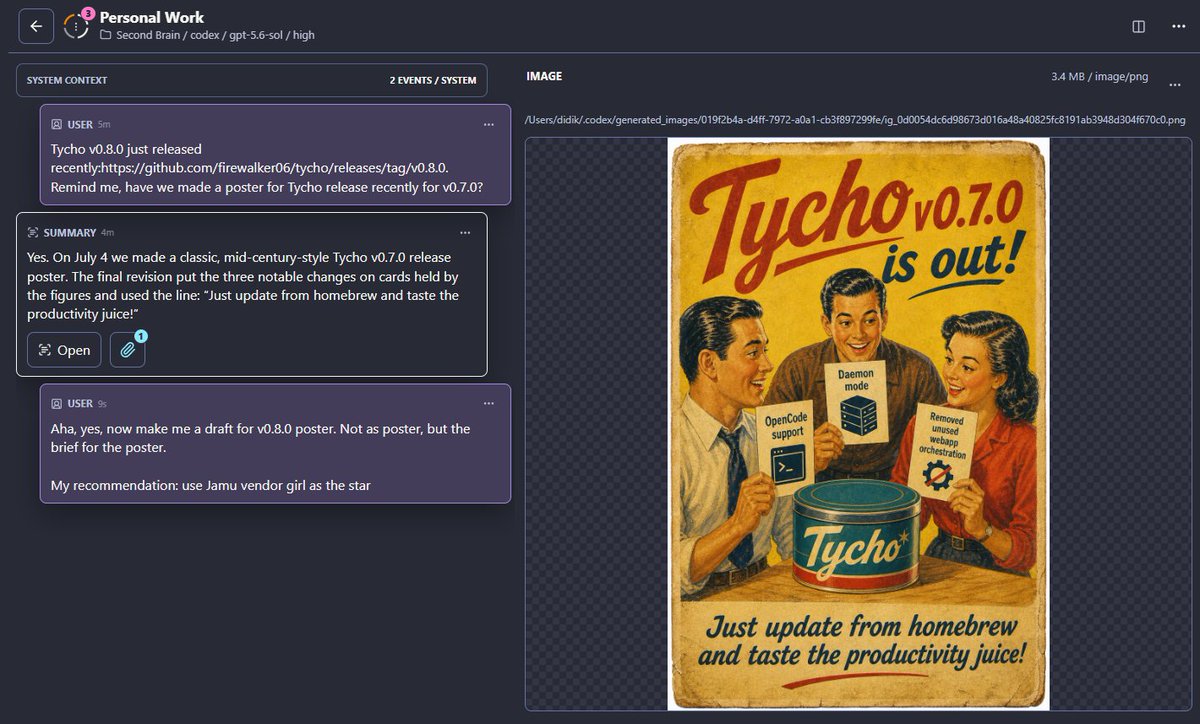The height and width of the screenshot is (724, 1200).
Task: Click '2 EVENTS / SYSTEM' label
Action: [433, 80]
